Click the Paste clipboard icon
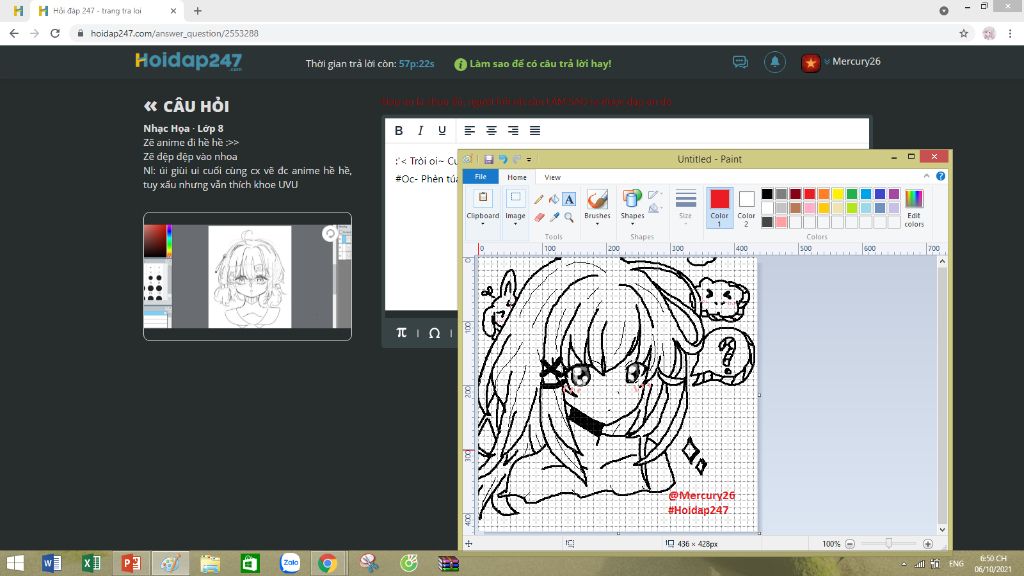The height and width of the screenshot is (576, 1024). [483, 199]
